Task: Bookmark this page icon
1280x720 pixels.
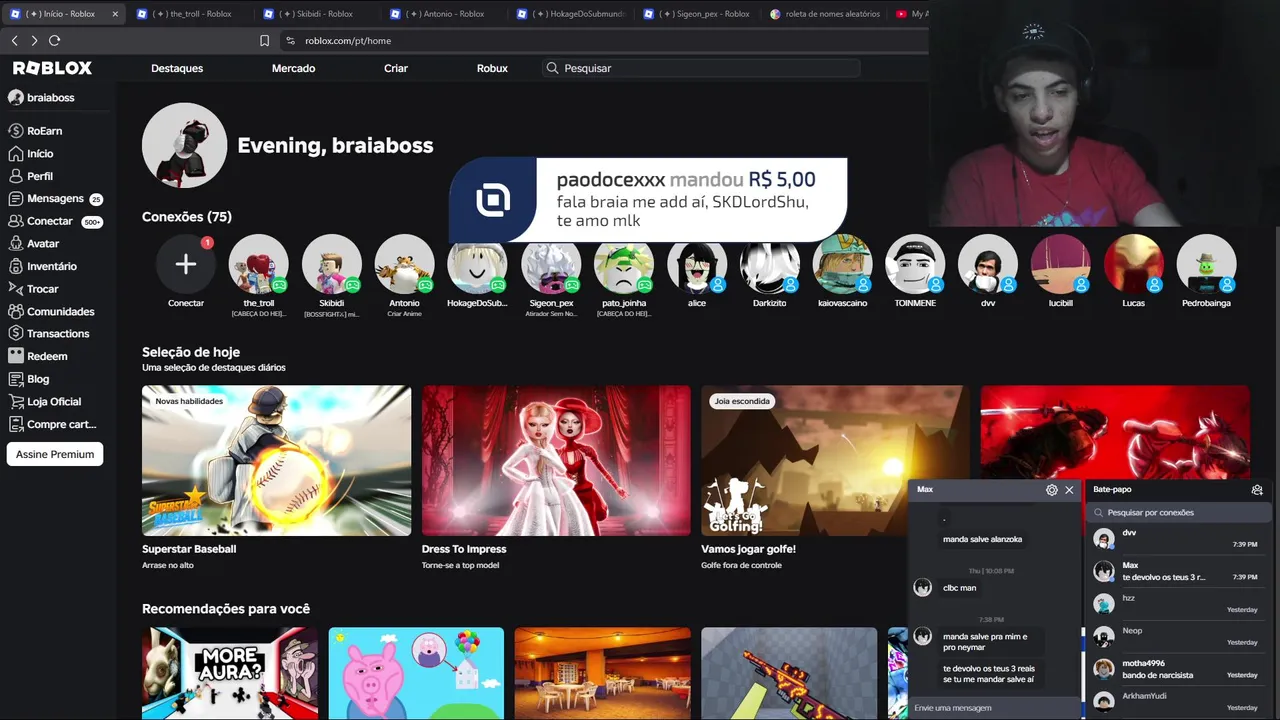Action: 264,41
